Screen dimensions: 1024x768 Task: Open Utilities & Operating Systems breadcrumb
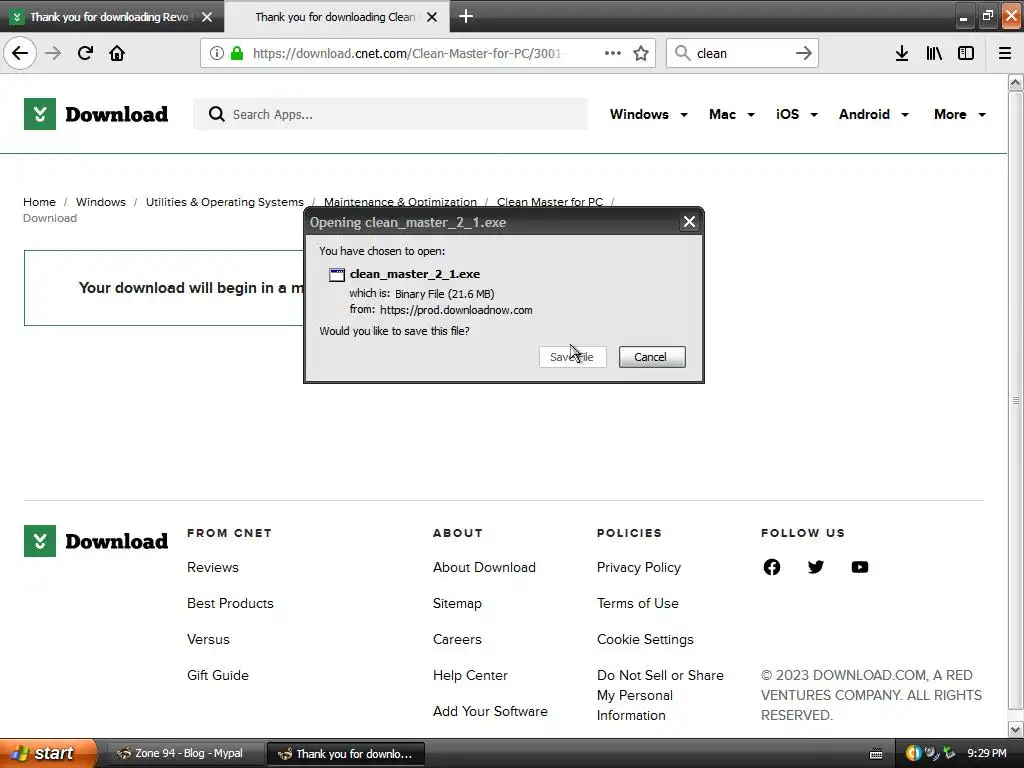(x=225, y=202)
